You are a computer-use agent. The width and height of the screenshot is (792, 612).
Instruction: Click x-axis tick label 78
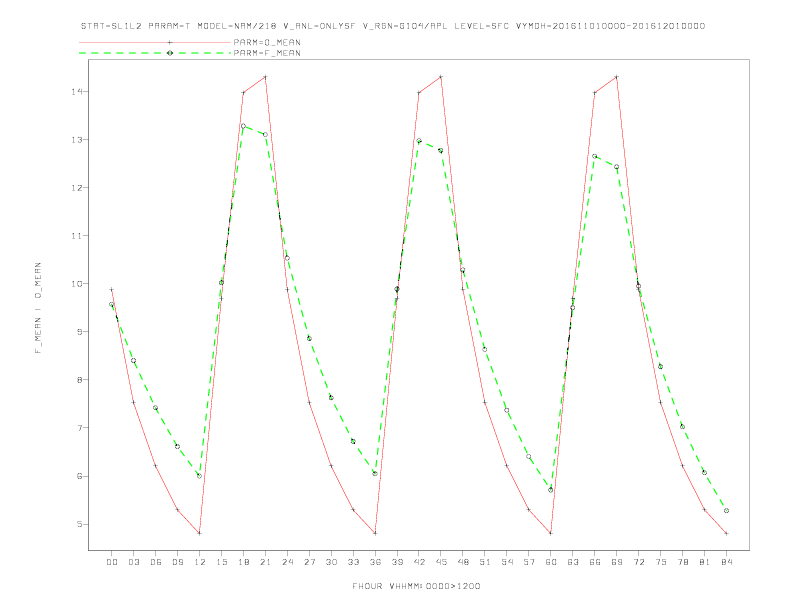click(x=682, y=562)
